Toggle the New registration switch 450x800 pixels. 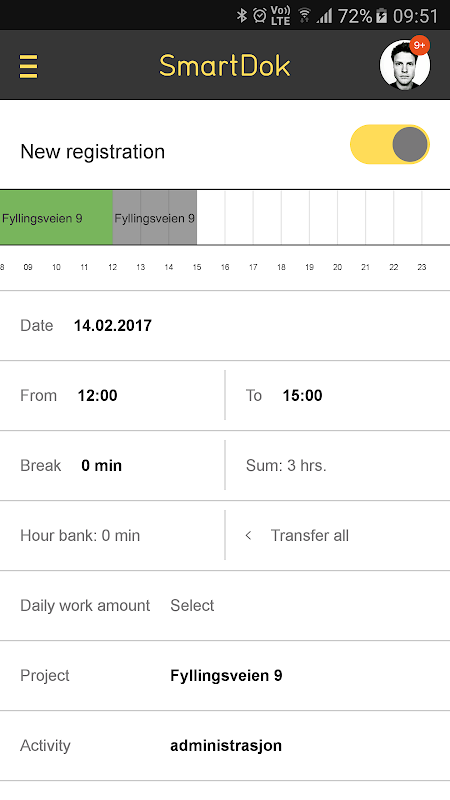click(x=390, y=144)
